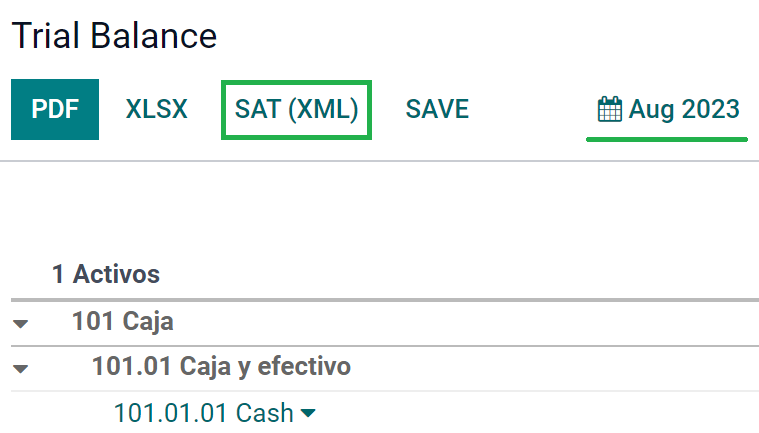Open the caret menu next to Cash

[307, 413]
